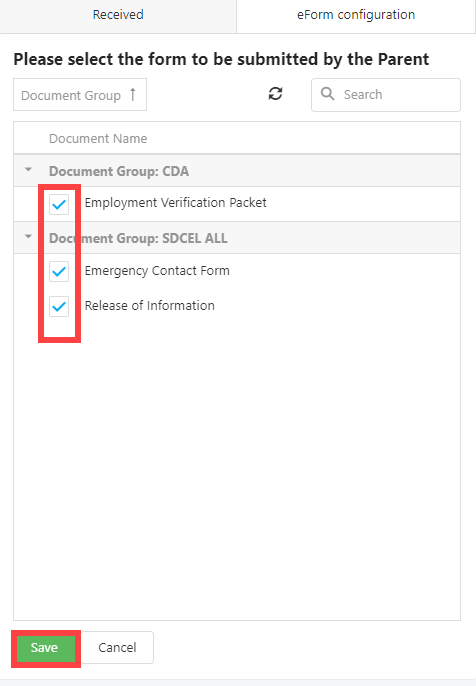Click the Document Group grouping chip

coord(80,94)
